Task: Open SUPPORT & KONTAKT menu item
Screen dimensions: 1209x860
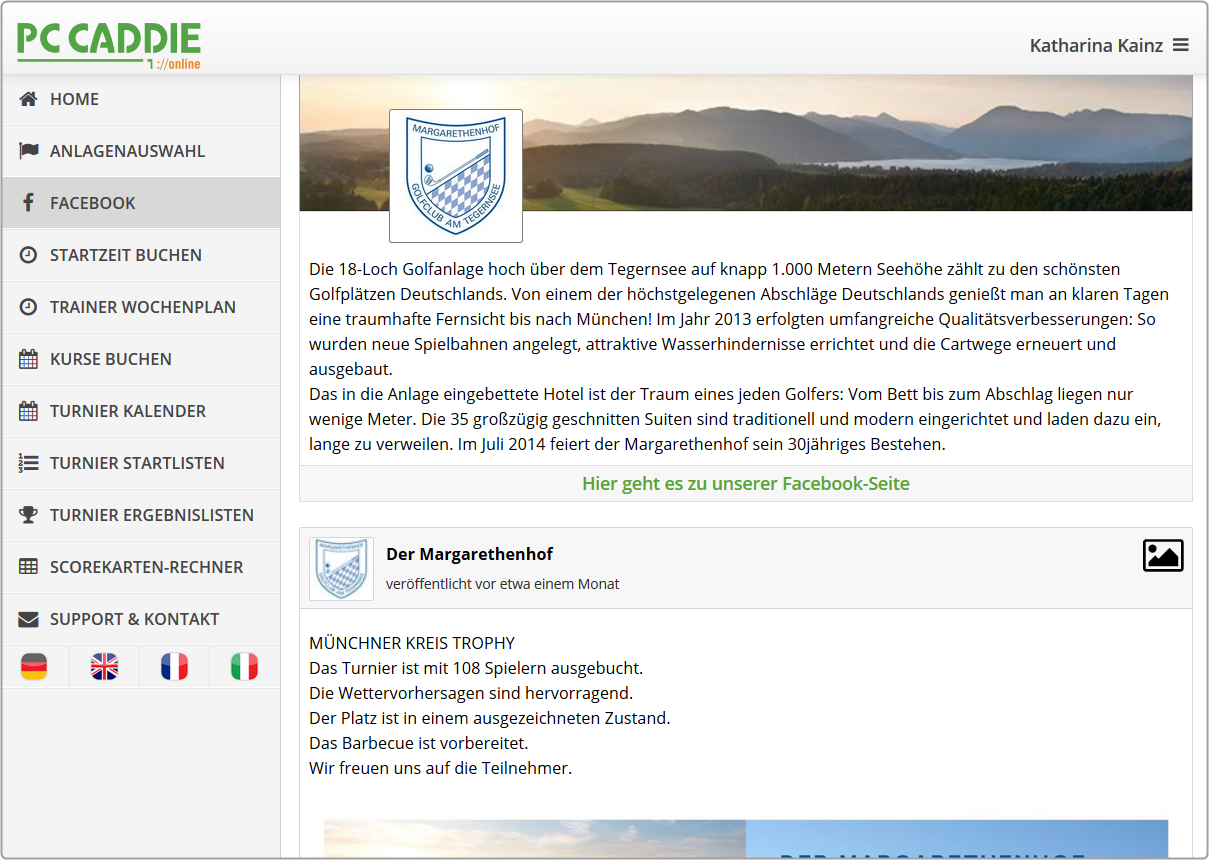Action: pyautogui.click(x=141, y=619)
